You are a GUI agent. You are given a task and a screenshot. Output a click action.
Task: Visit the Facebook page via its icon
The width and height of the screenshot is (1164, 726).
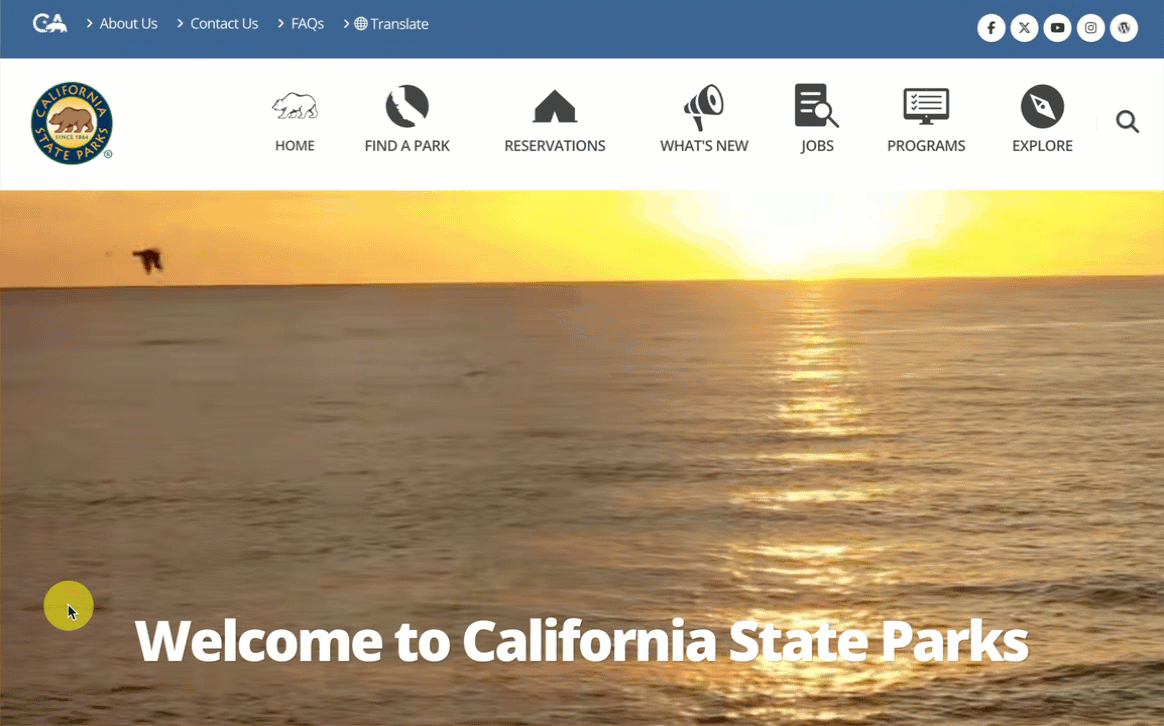(990, 28)
